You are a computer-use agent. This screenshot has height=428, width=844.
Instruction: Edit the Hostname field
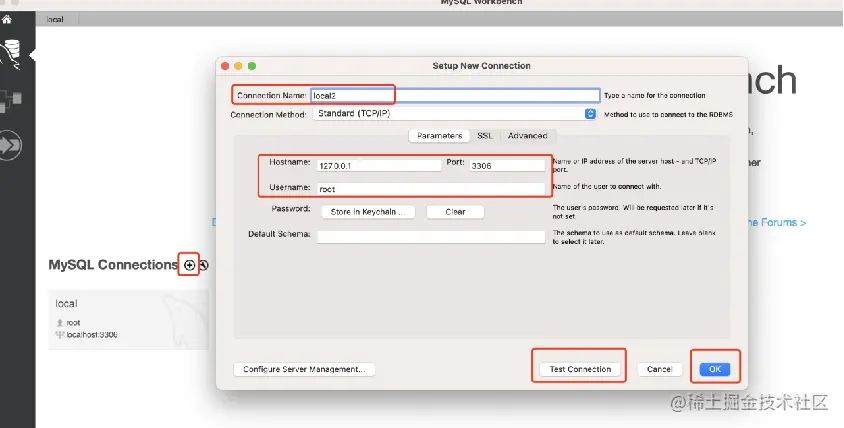pos(379,166)
